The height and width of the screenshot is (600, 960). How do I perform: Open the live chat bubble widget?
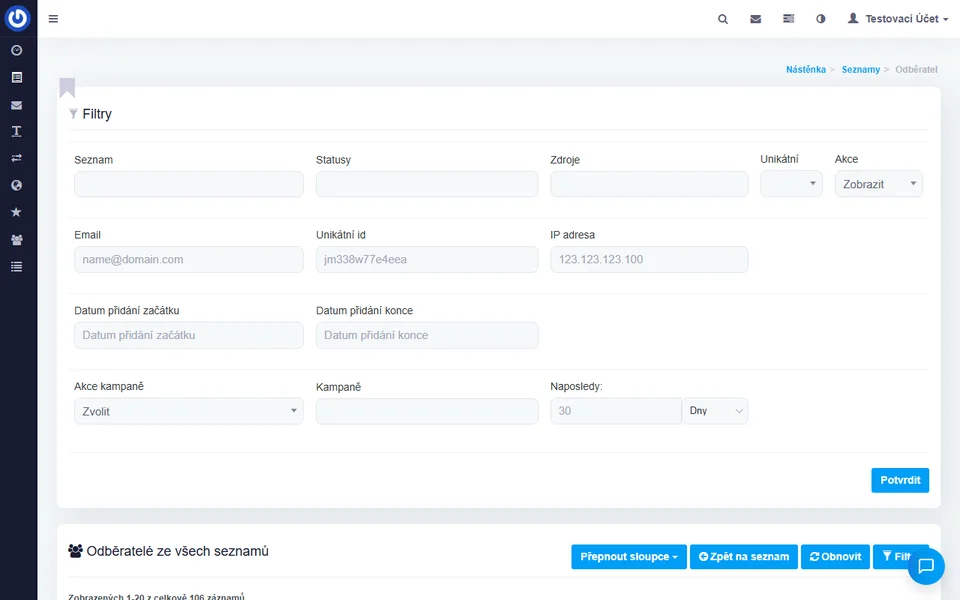pos(926,566)
